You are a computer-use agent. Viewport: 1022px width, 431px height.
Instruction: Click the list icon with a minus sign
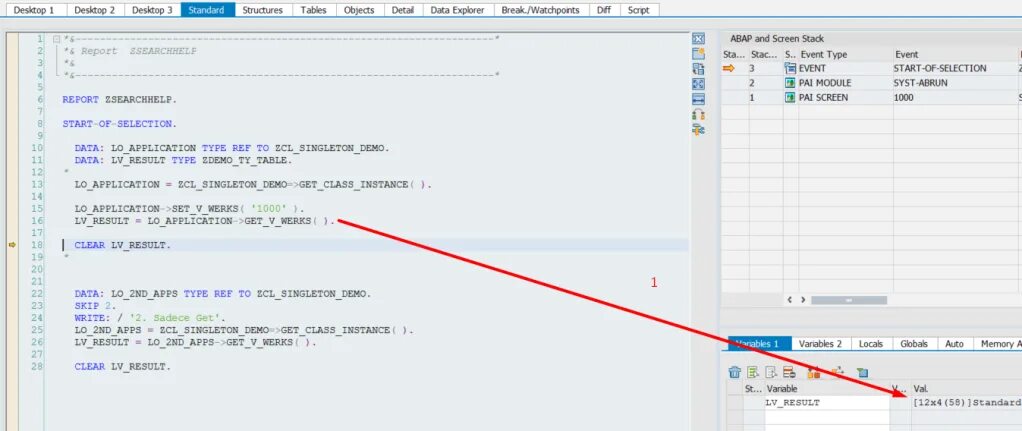789,372
